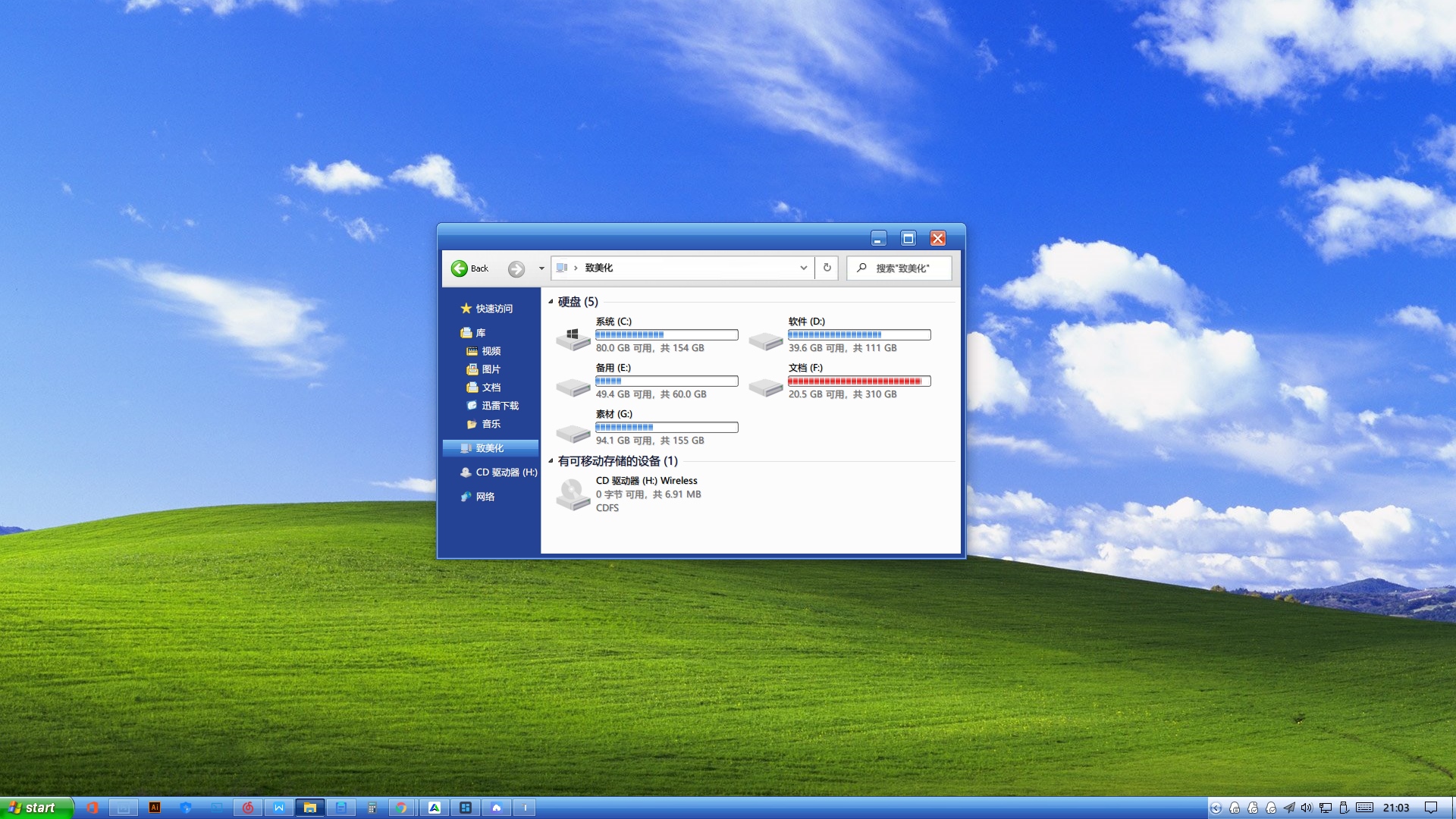Open WPS Writer blue W icon
The height and width of the screenshot is (819, 1456).
tap(279, 808)
